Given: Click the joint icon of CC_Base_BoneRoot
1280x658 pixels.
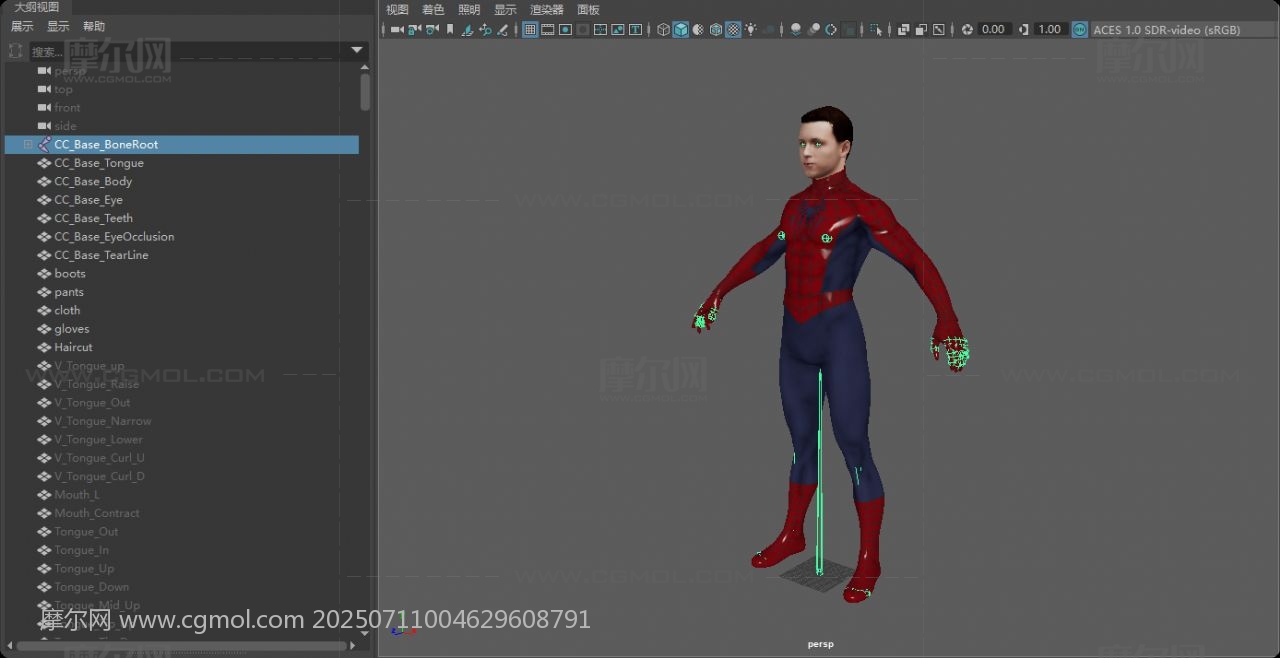Looking at the screenshot, I should (44, 145).
